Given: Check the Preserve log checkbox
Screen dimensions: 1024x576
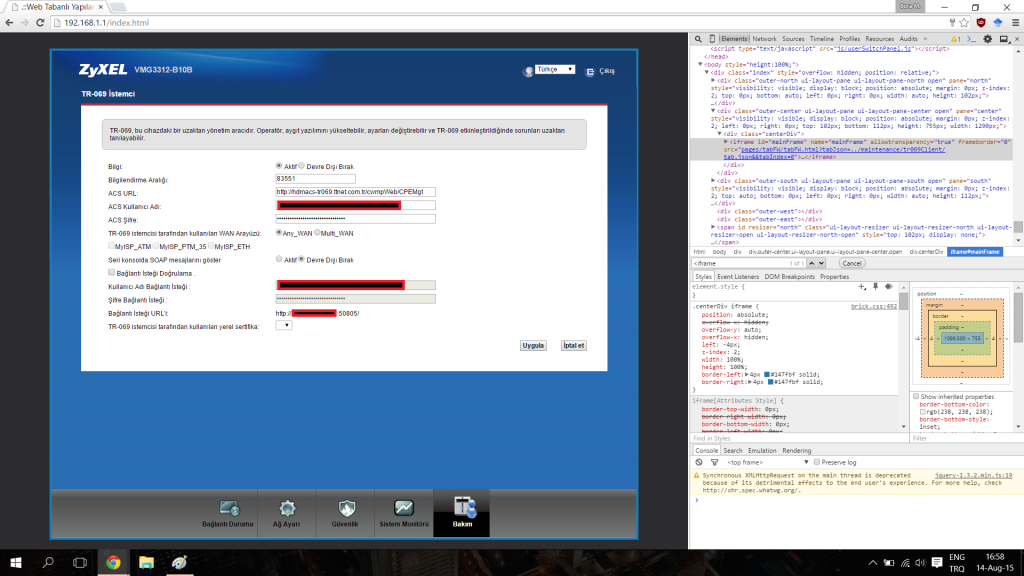Looking at the screenshot, I should [816, 462].
